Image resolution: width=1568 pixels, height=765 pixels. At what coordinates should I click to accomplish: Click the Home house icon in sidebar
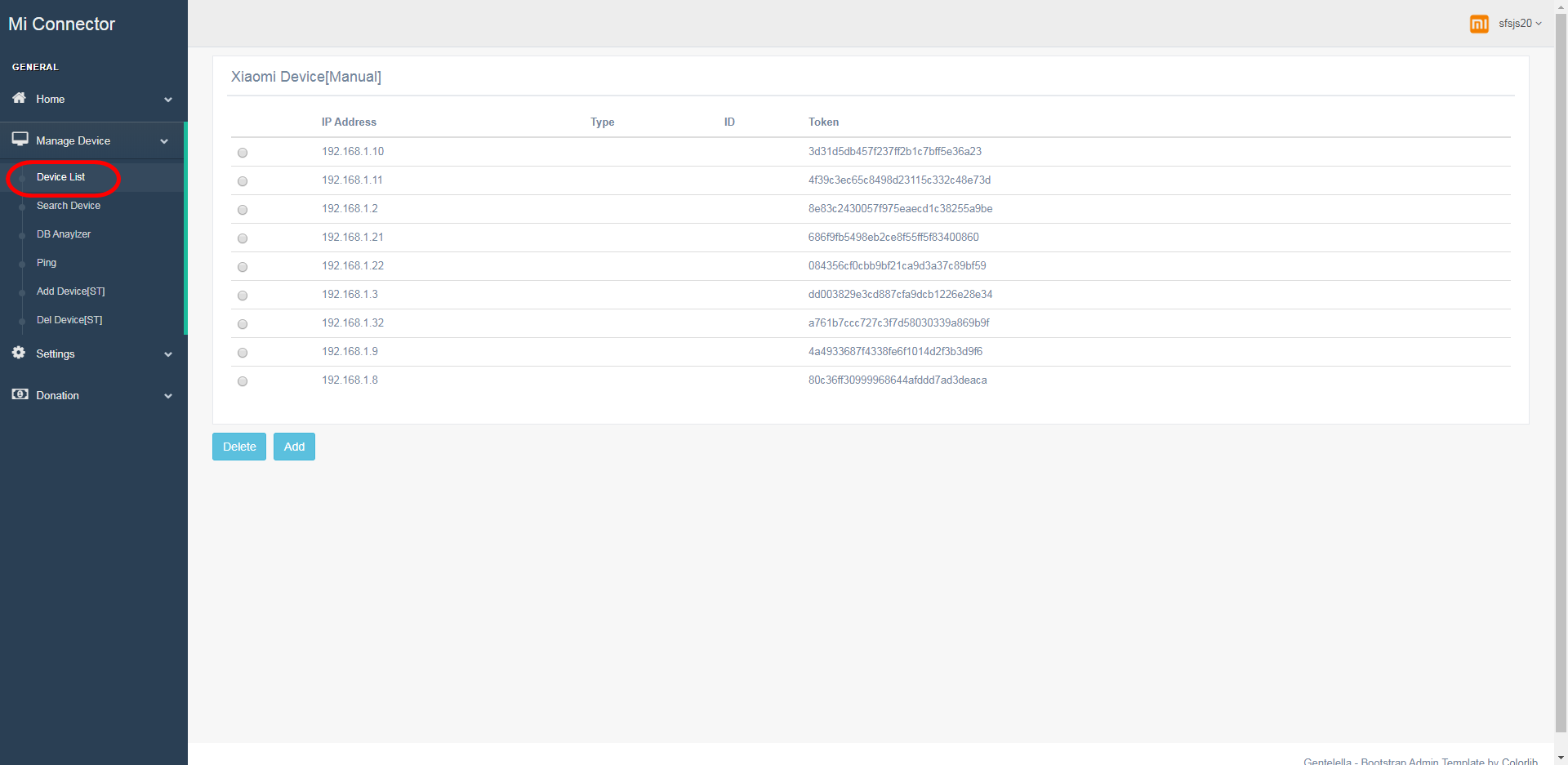click(x=19, y=98)
